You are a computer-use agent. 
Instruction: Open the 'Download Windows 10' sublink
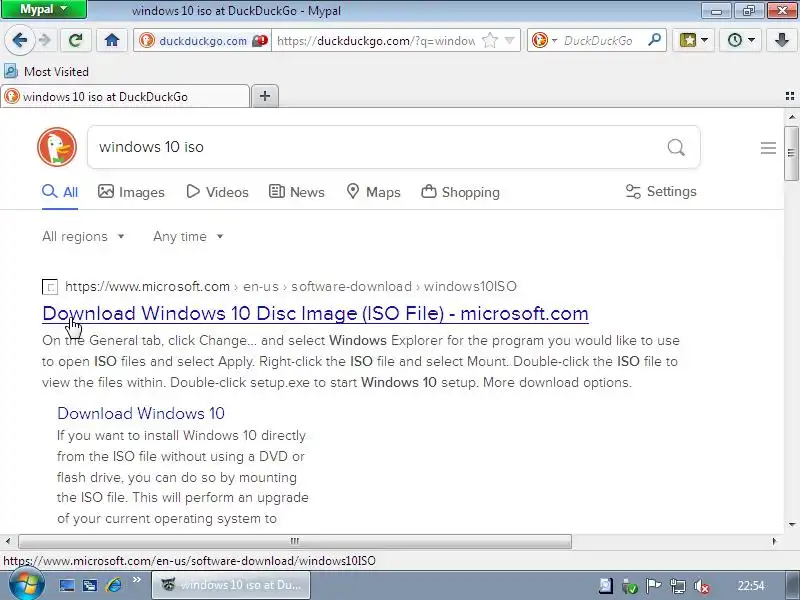pos(141,413)
